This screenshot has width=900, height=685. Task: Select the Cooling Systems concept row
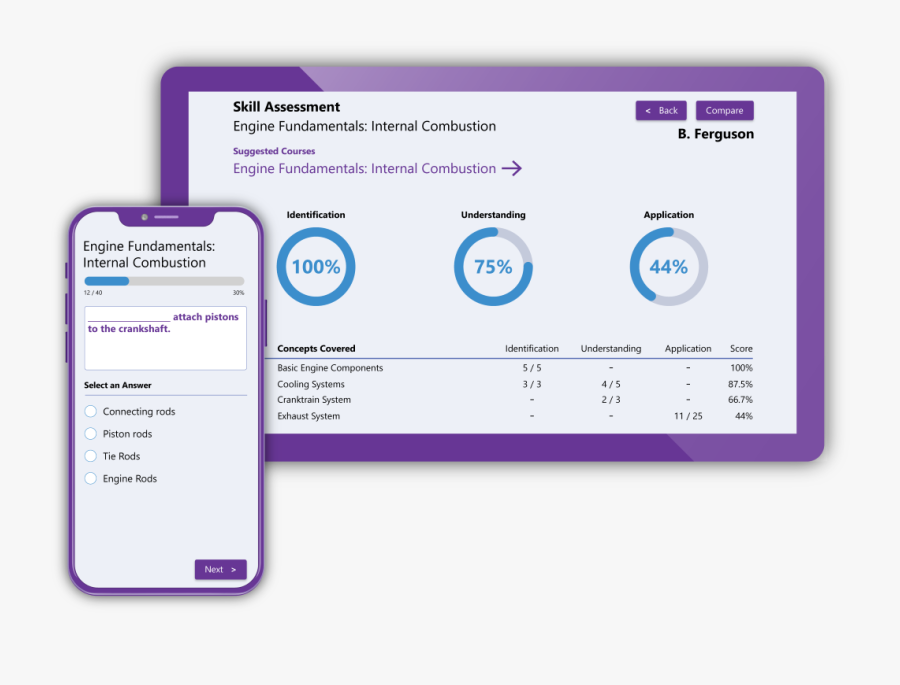pos(311,384)
